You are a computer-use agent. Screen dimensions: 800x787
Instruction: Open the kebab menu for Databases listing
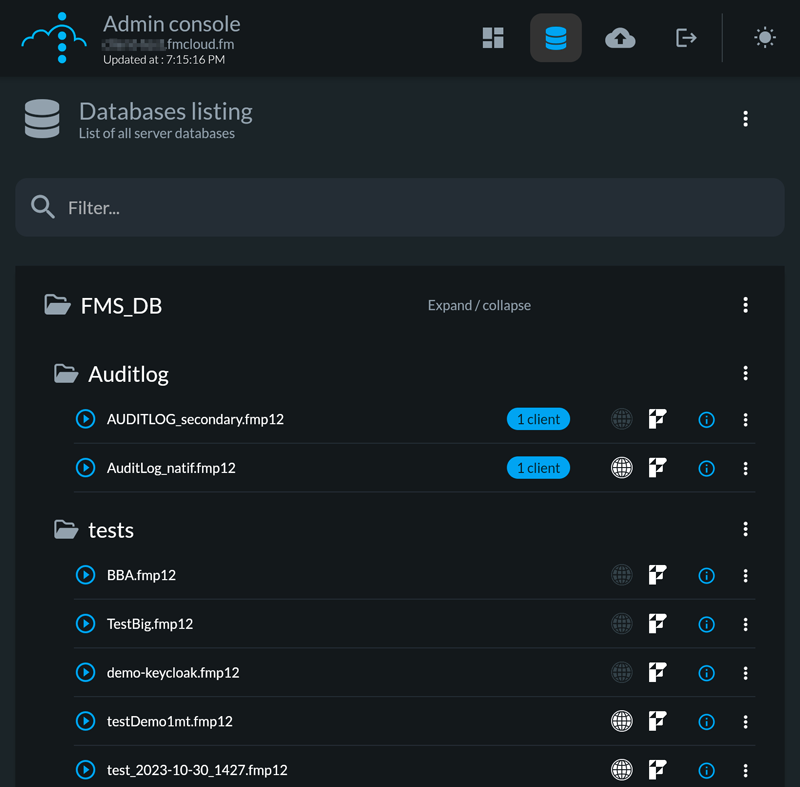click(x=745, y=118)
